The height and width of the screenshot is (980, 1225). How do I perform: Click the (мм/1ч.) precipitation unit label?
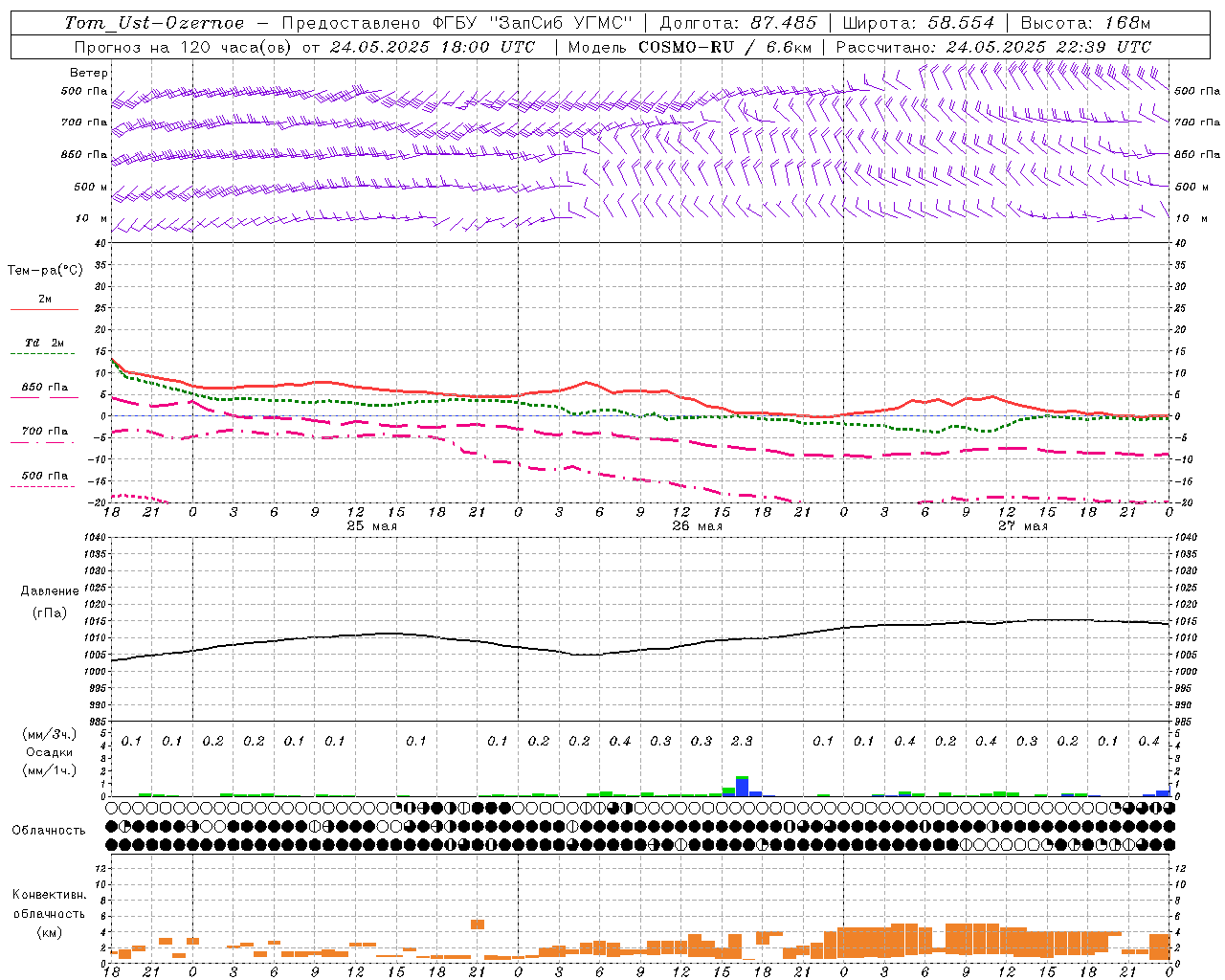point(48,769)
